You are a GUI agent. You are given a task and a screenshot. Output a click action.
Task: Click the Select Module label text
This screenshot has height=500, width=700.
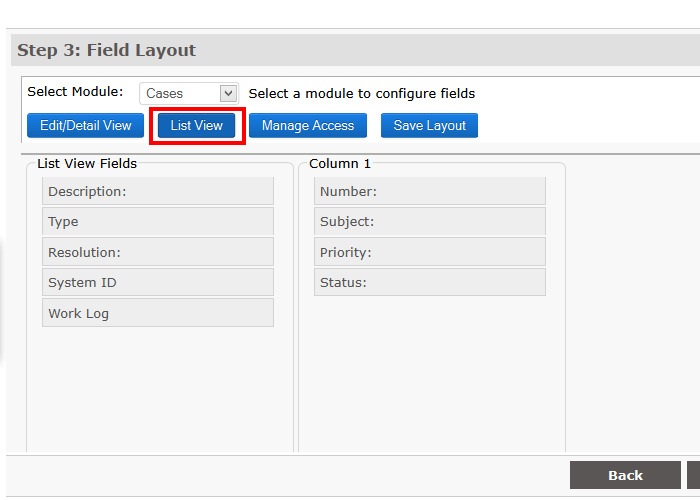click(x=75, y=92)
